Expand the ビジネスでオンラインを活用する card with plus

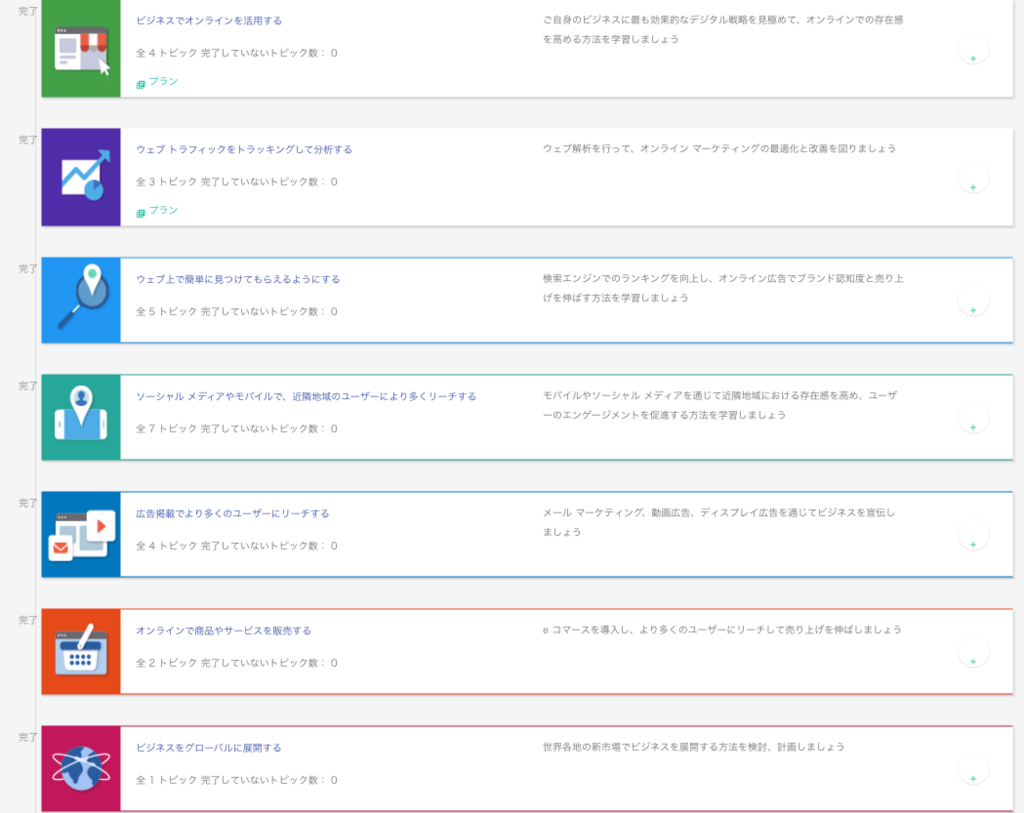973,49
